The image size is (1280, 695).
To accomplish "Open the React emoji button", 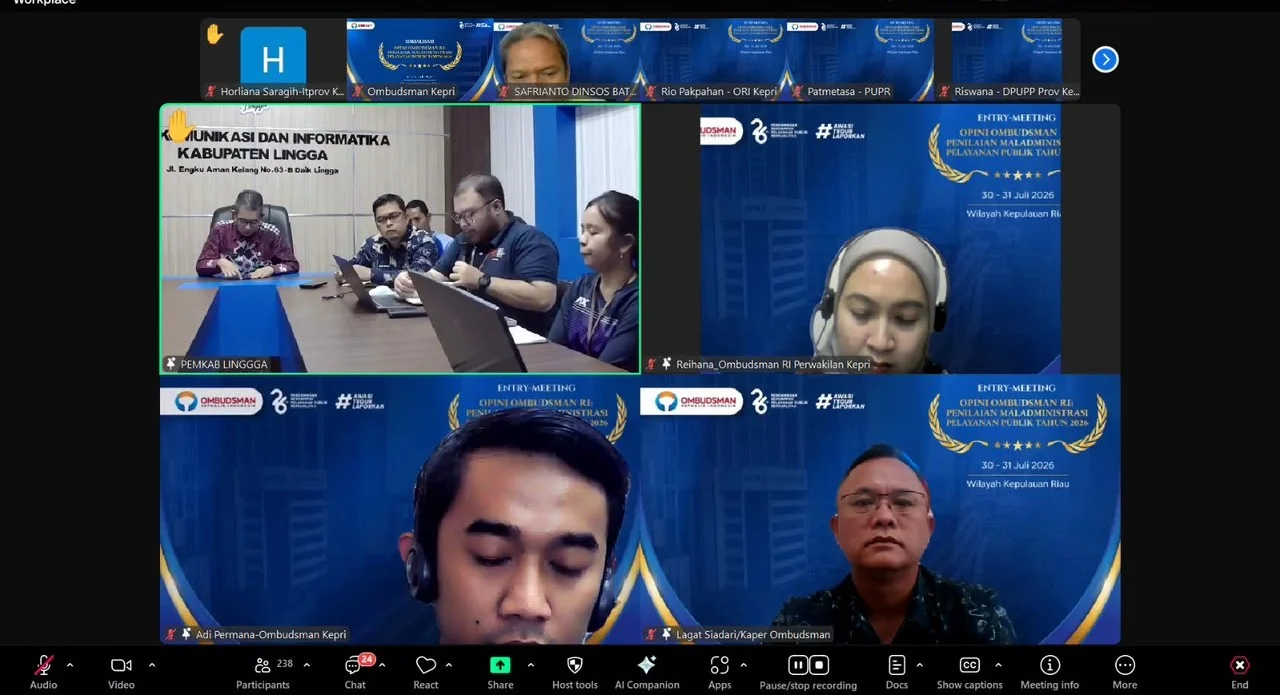I will pyautogui.click(x=426, y=671).
